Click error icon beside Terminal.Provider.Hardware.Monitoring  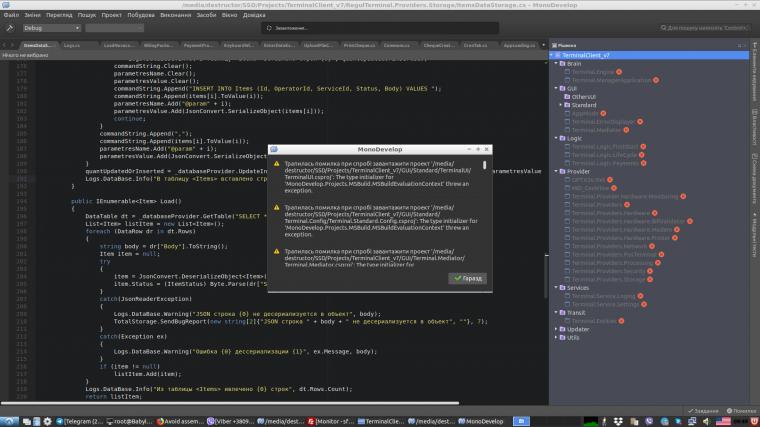683,196
